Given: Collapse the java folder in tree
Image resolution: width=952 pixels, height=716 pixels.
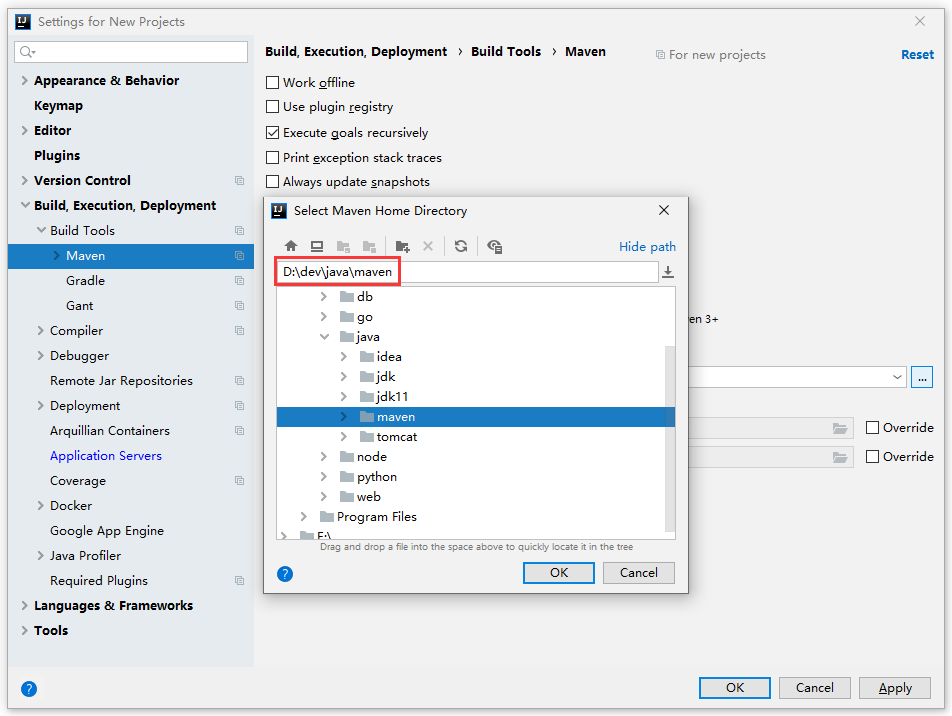Looking at the screenshot, I should [x=325, y=336].
